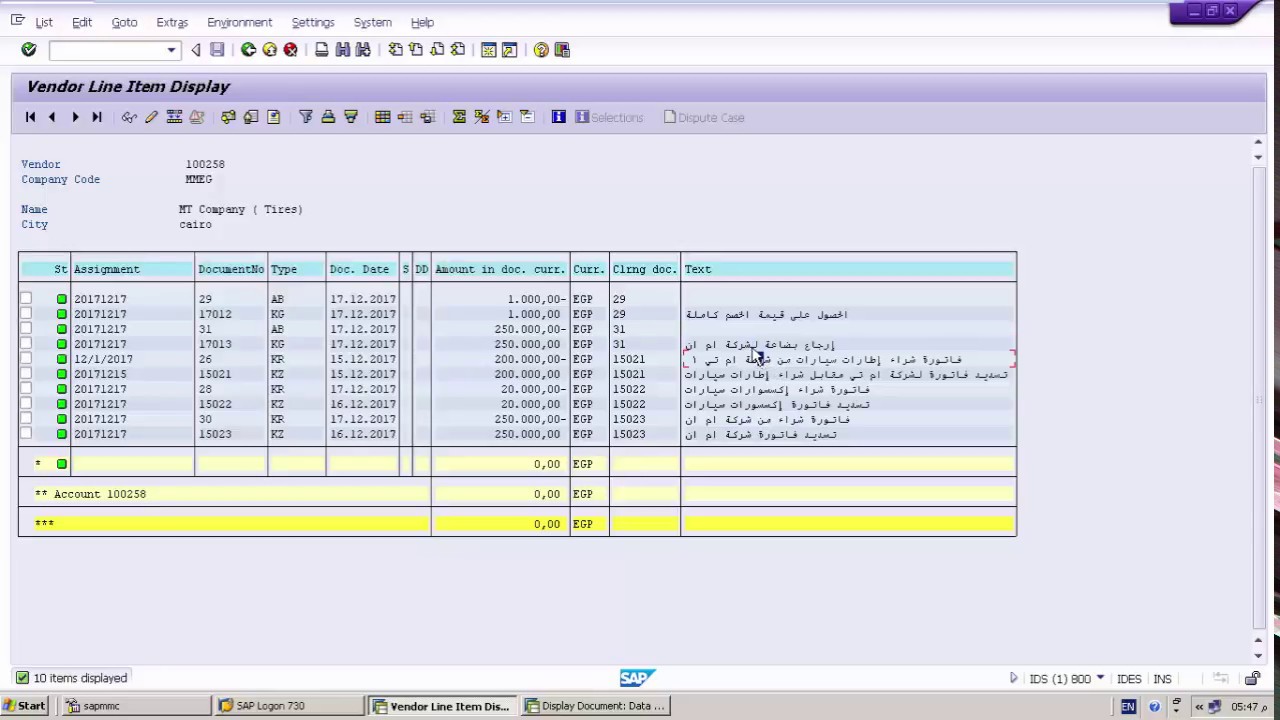Image resolution: width=1280 pixels, height=720 pixels.
Task: Collapse command field with triangle arrow
Action: [195, 50]
